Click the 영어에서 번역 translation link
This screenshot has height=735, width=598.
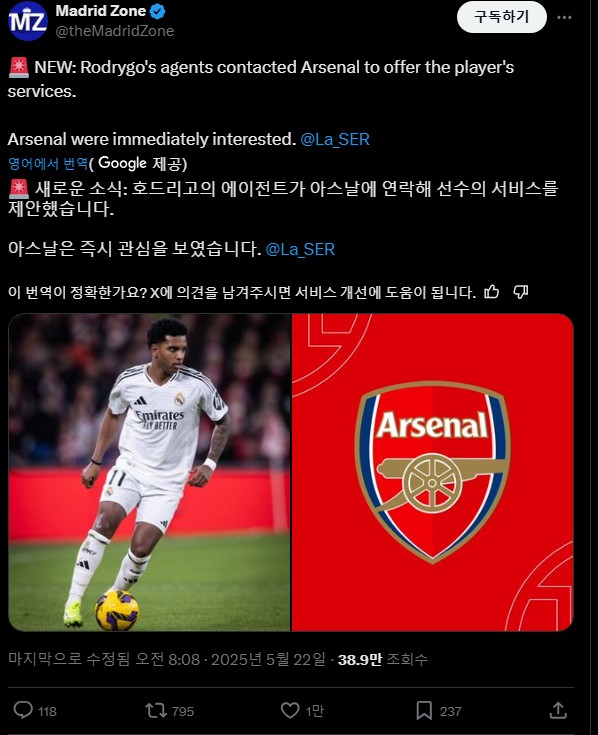point(48,163)
